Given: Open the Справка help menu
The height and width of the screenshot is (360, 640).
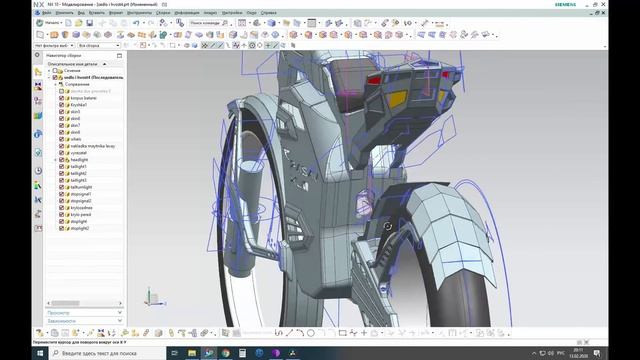Looking at the screenshot, I should click(x=269, y=13).
